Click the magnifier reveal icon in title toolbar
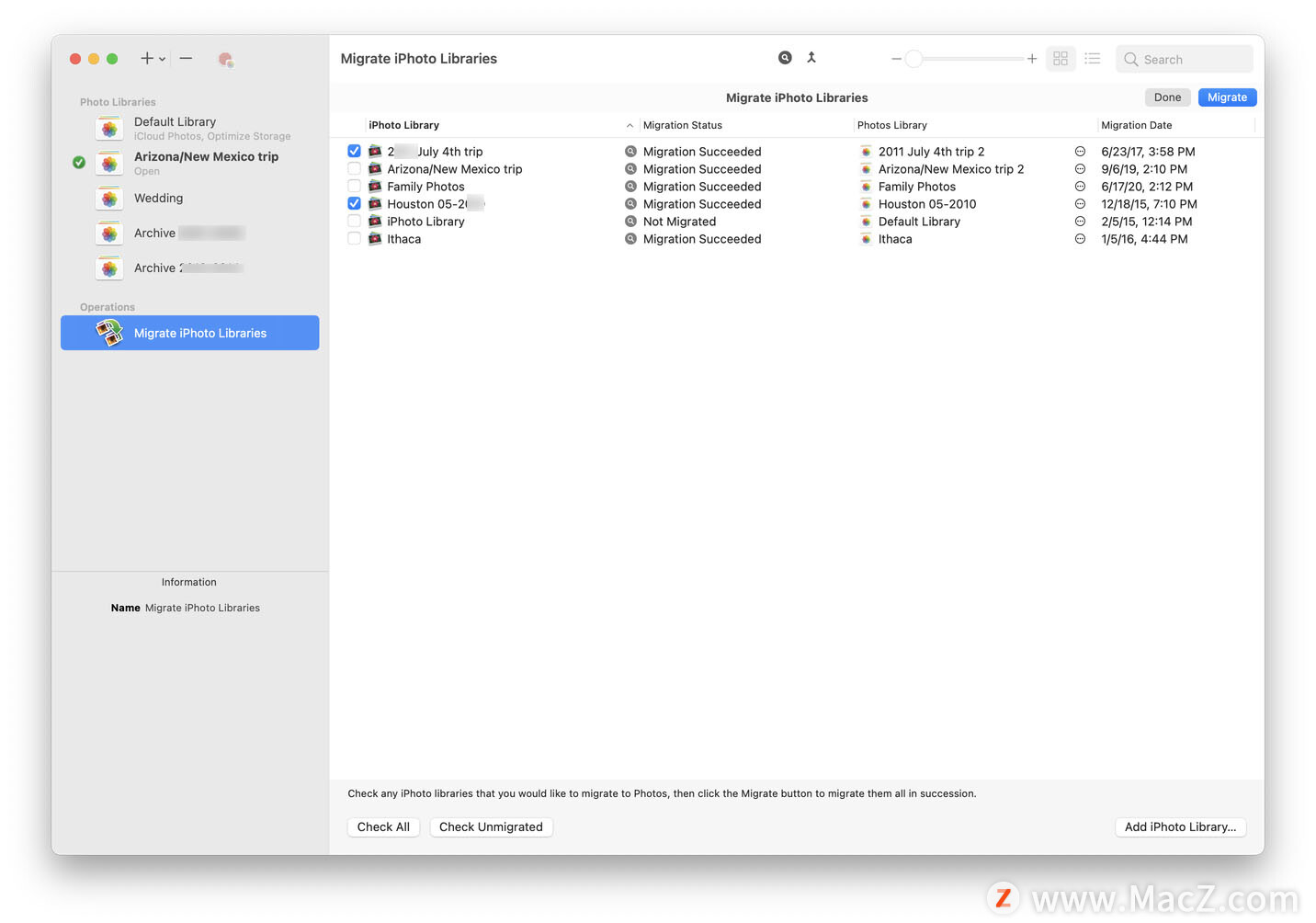The width and height of the screenshot is (1316, 923). coord(785,58)
